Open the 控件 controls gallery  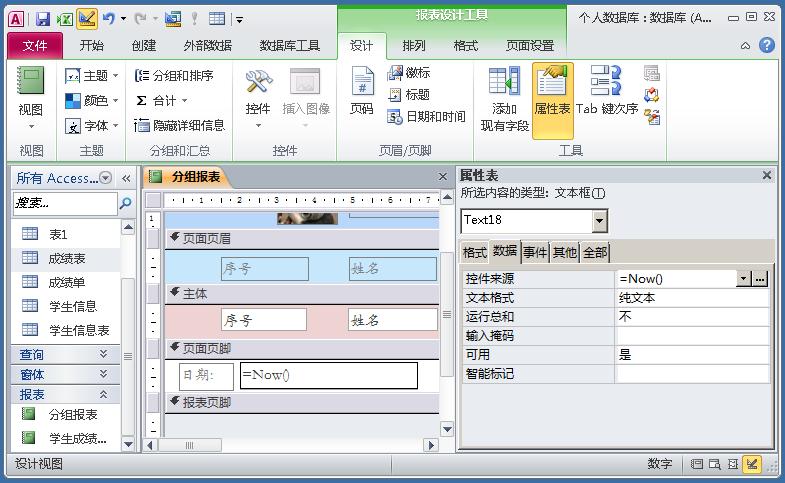(258, 98)
